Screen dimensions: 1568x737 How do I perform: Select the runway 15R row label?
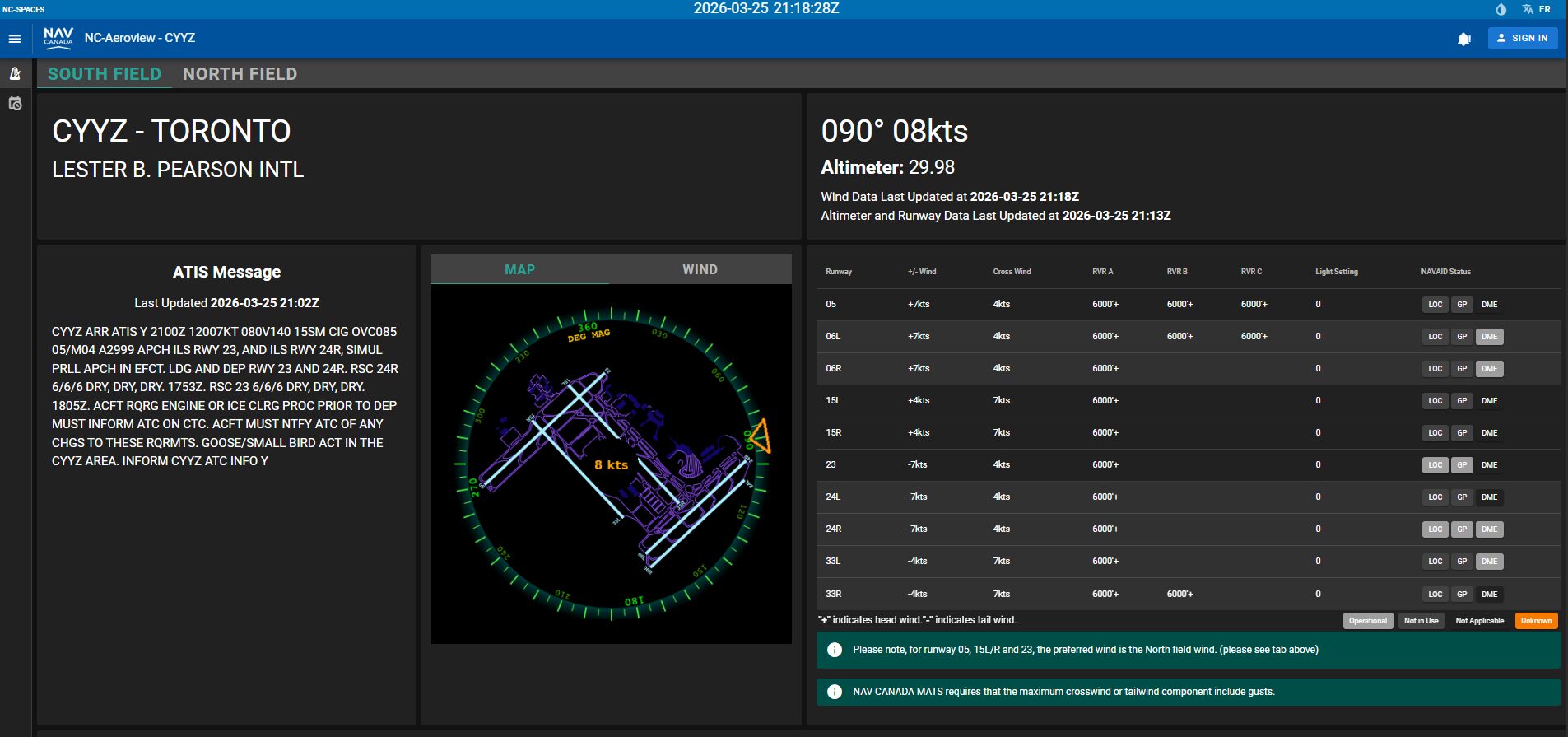coord(834,433)
